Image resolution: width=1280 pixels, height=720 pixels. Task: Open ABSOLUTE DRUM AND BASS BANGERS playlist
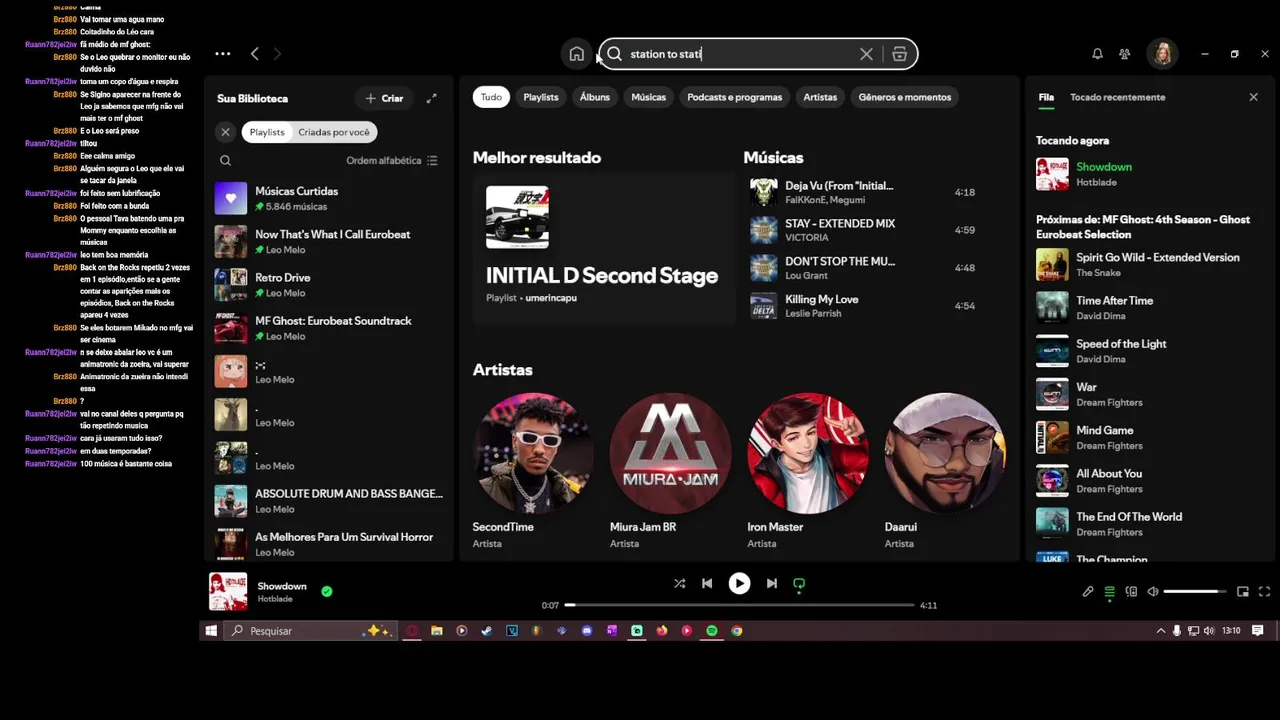[x=329, y=501]
